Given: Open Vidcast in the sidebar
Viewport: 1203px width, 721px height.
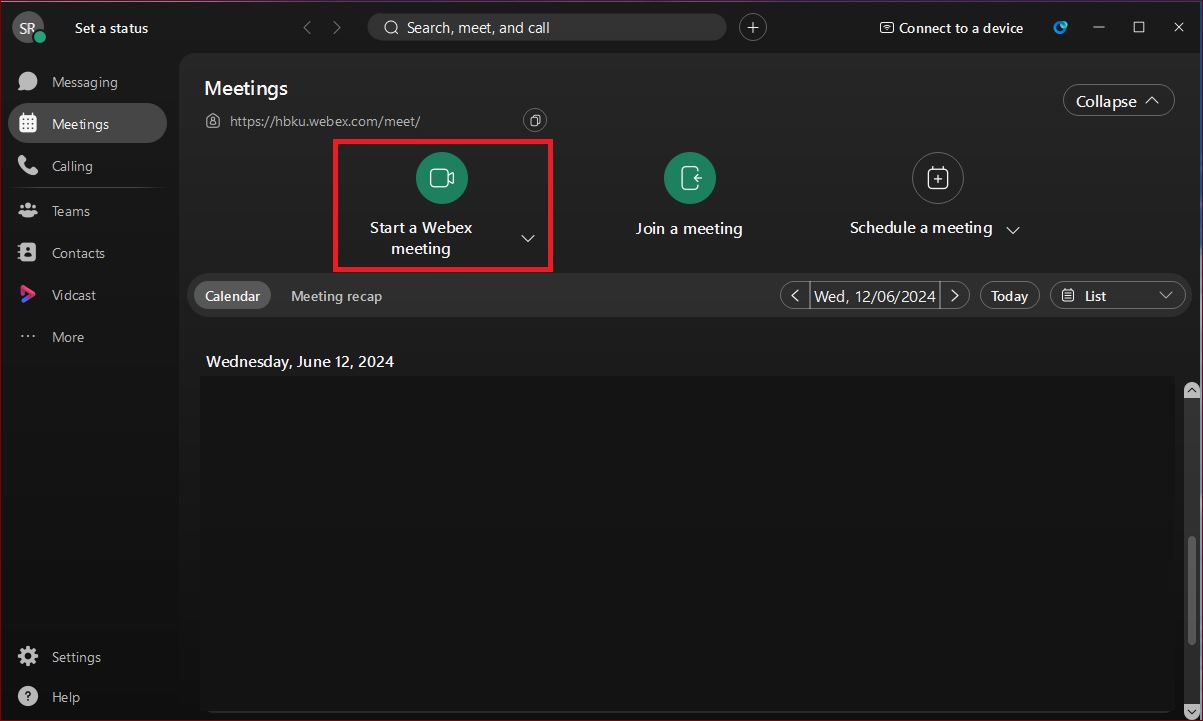Looking at the screenshot, I should (x=87, y=295).
